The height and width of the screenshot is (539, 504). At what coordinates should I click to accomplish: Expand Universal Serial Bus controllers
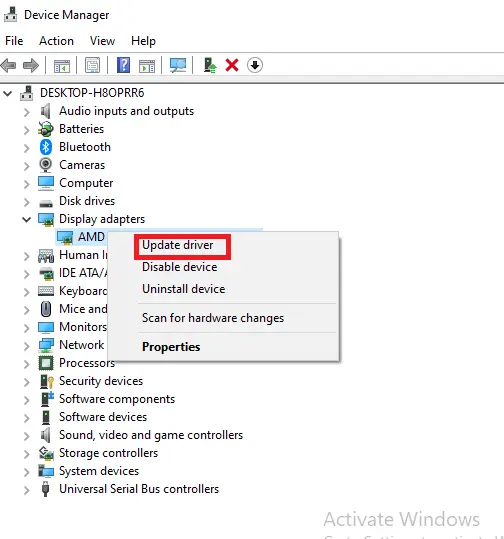(26, 490)
